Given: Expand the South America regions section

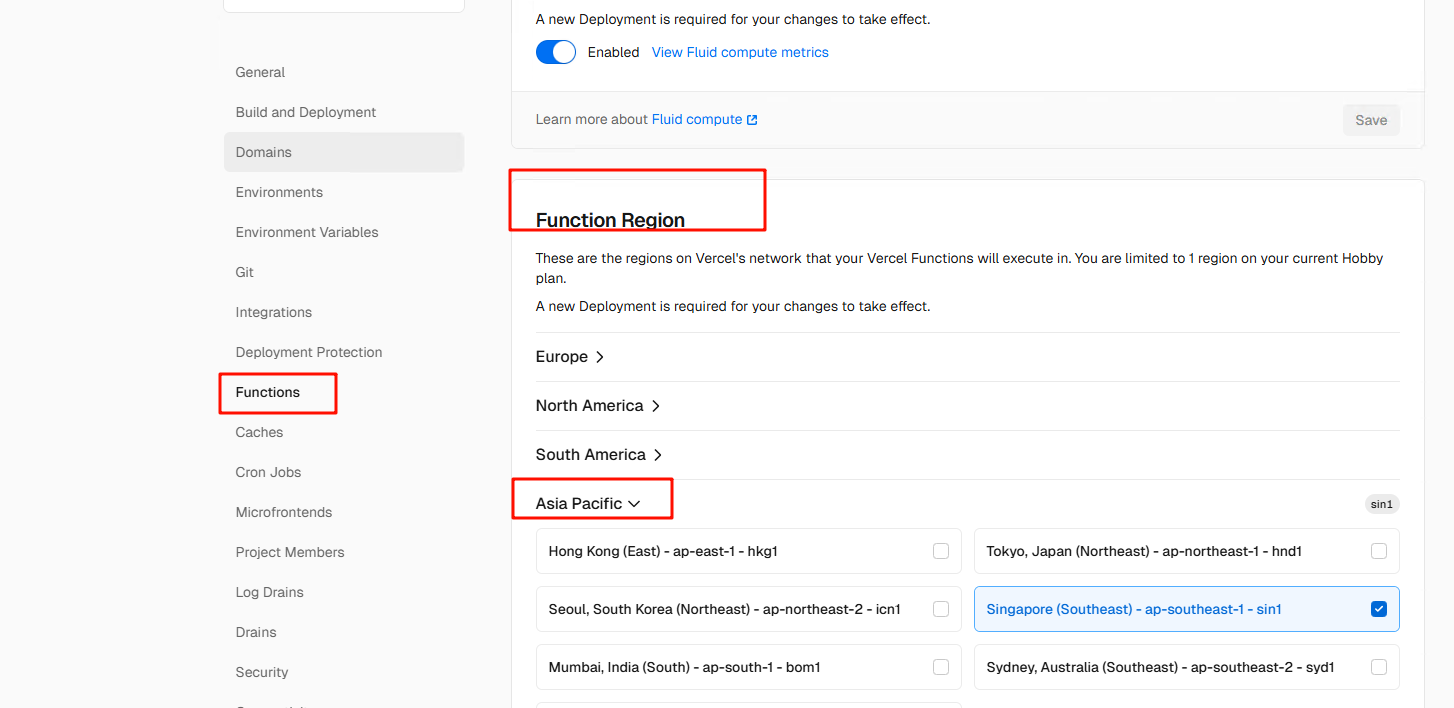Looking at the screenshot, I should (x=599, y=455).
